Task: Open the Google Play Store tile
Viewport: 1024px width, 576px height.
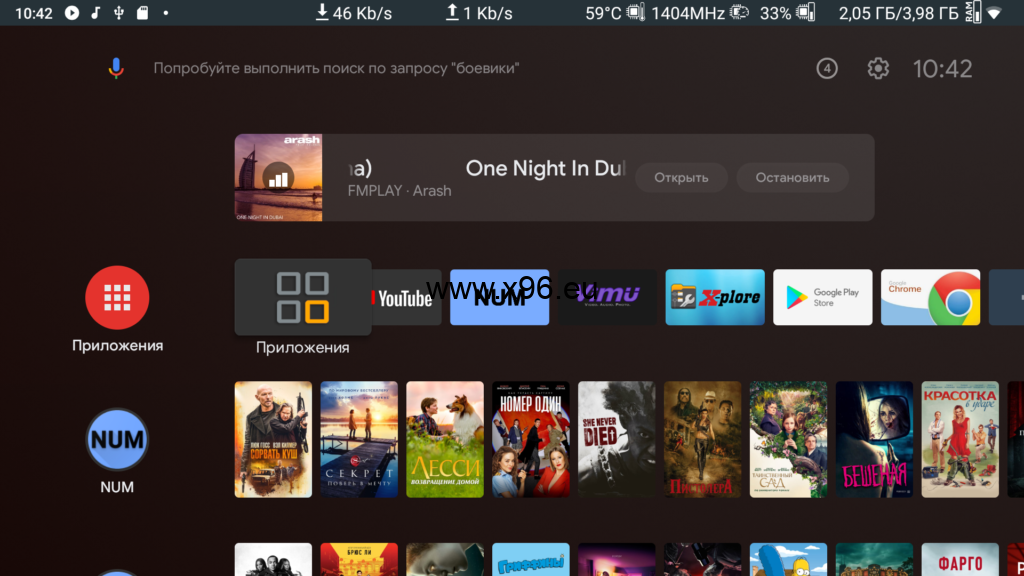Action: coord(822,297)
